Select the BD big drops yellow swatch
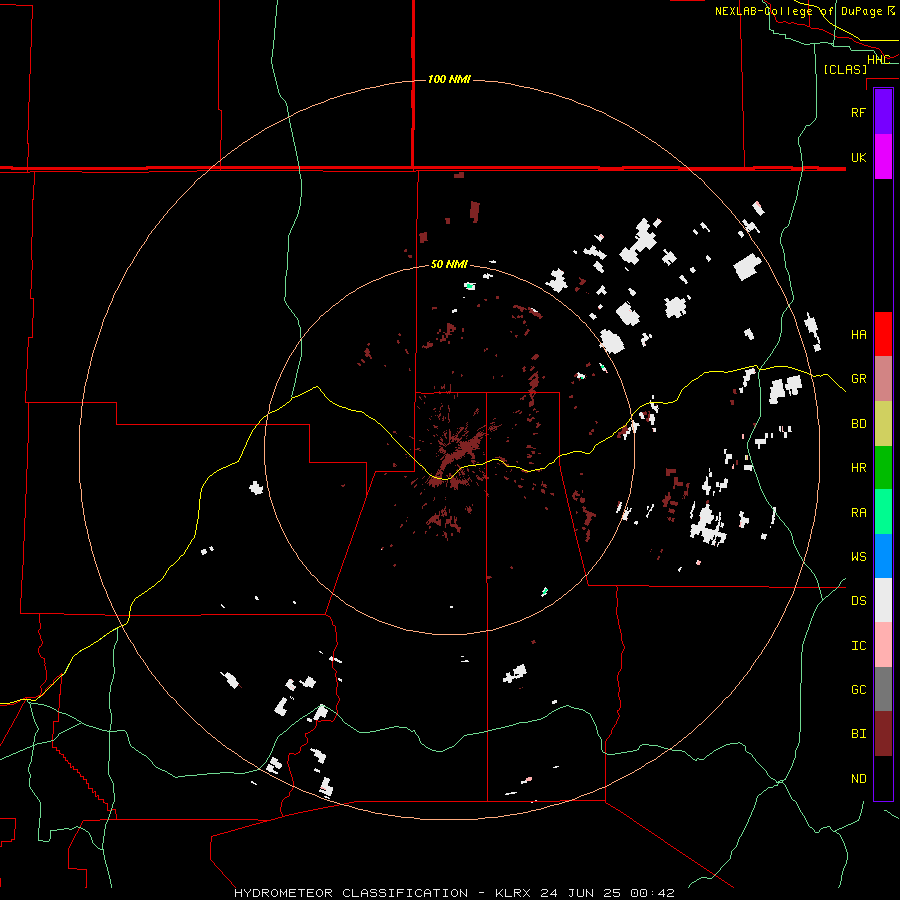900x900 pixels. coord(883,424)
